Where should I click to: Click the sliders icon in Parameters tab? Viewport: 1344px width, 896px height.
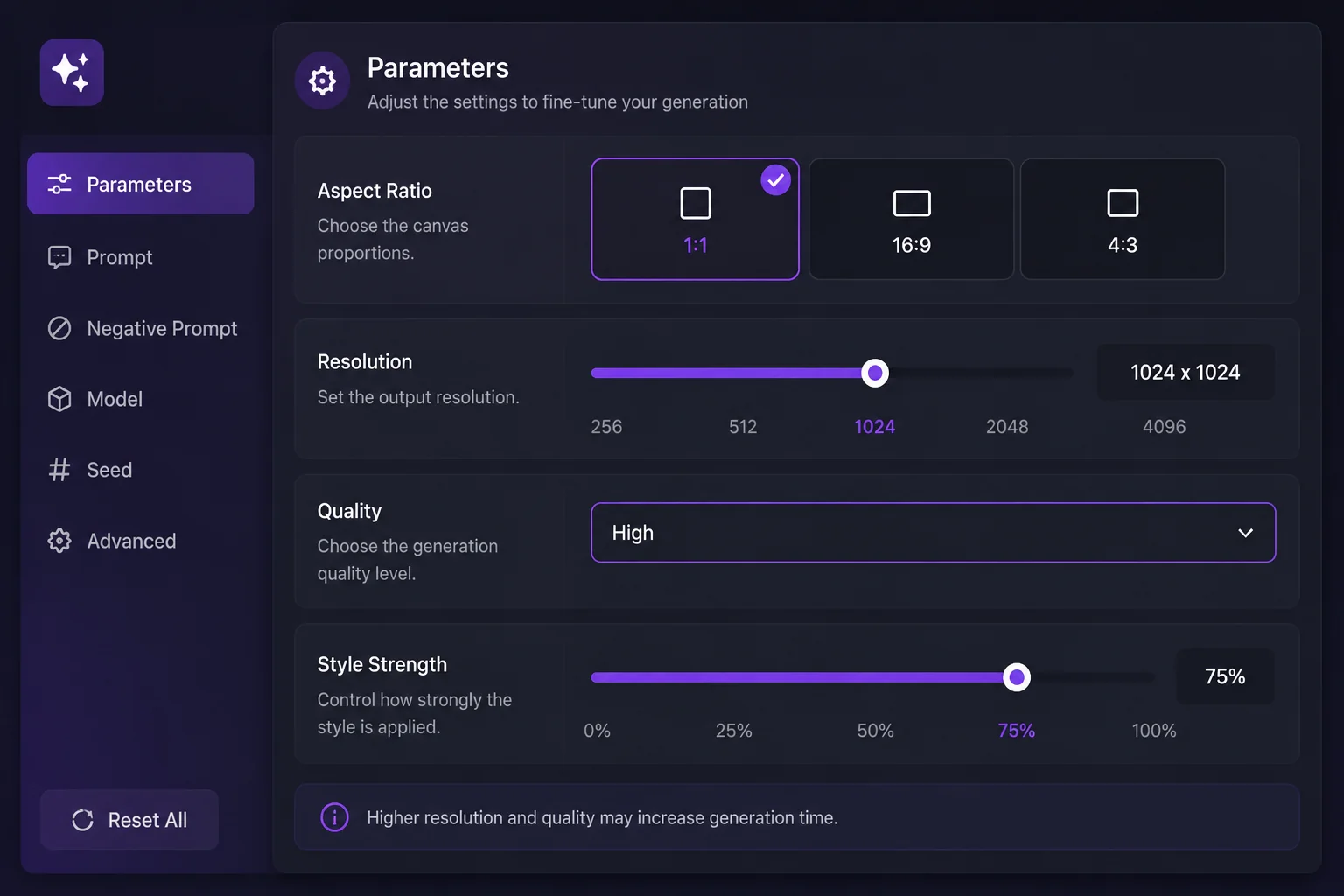[59, 184]
